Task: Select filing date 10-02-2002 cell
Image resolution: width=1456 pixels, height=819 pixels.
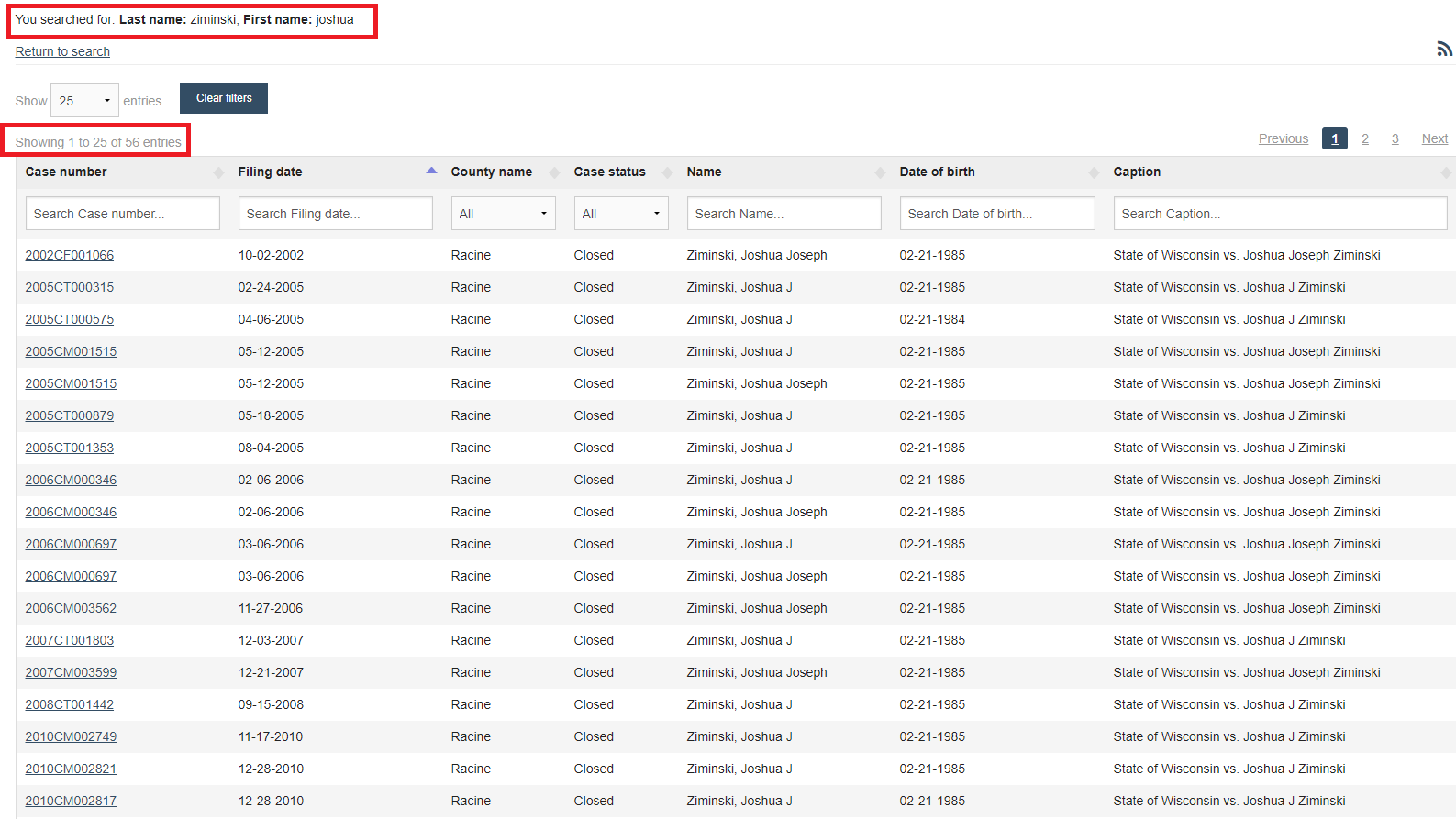Action: click(x=271, y=255)
